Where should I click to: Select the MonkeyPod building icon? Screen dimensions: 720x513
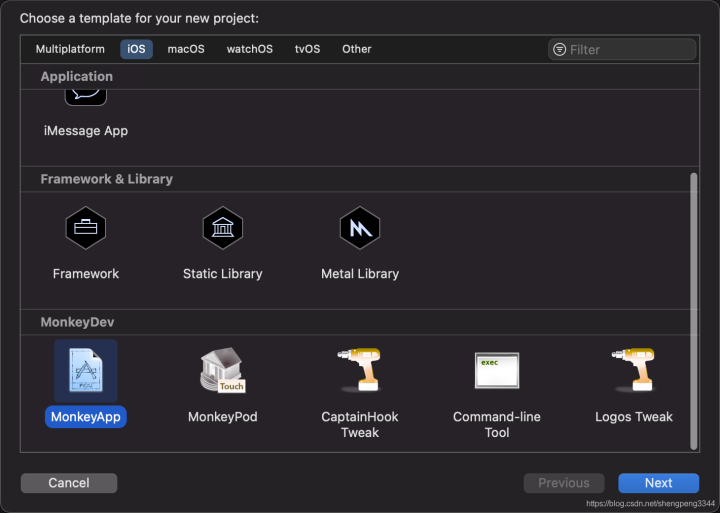click(223, 370)
